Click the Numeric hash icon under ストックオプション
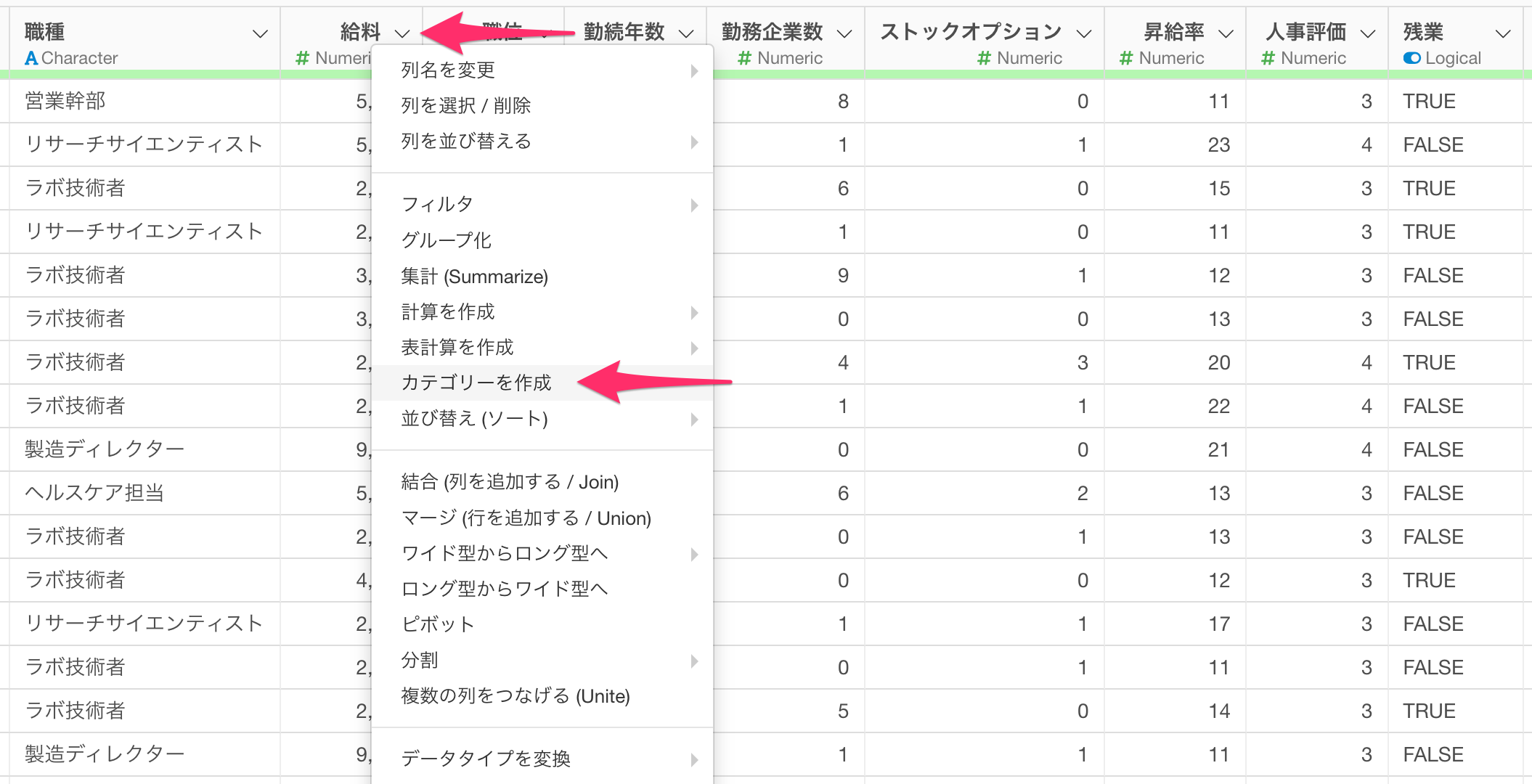Viewport: 1532px width, 784px height. (x=984, y=58)
